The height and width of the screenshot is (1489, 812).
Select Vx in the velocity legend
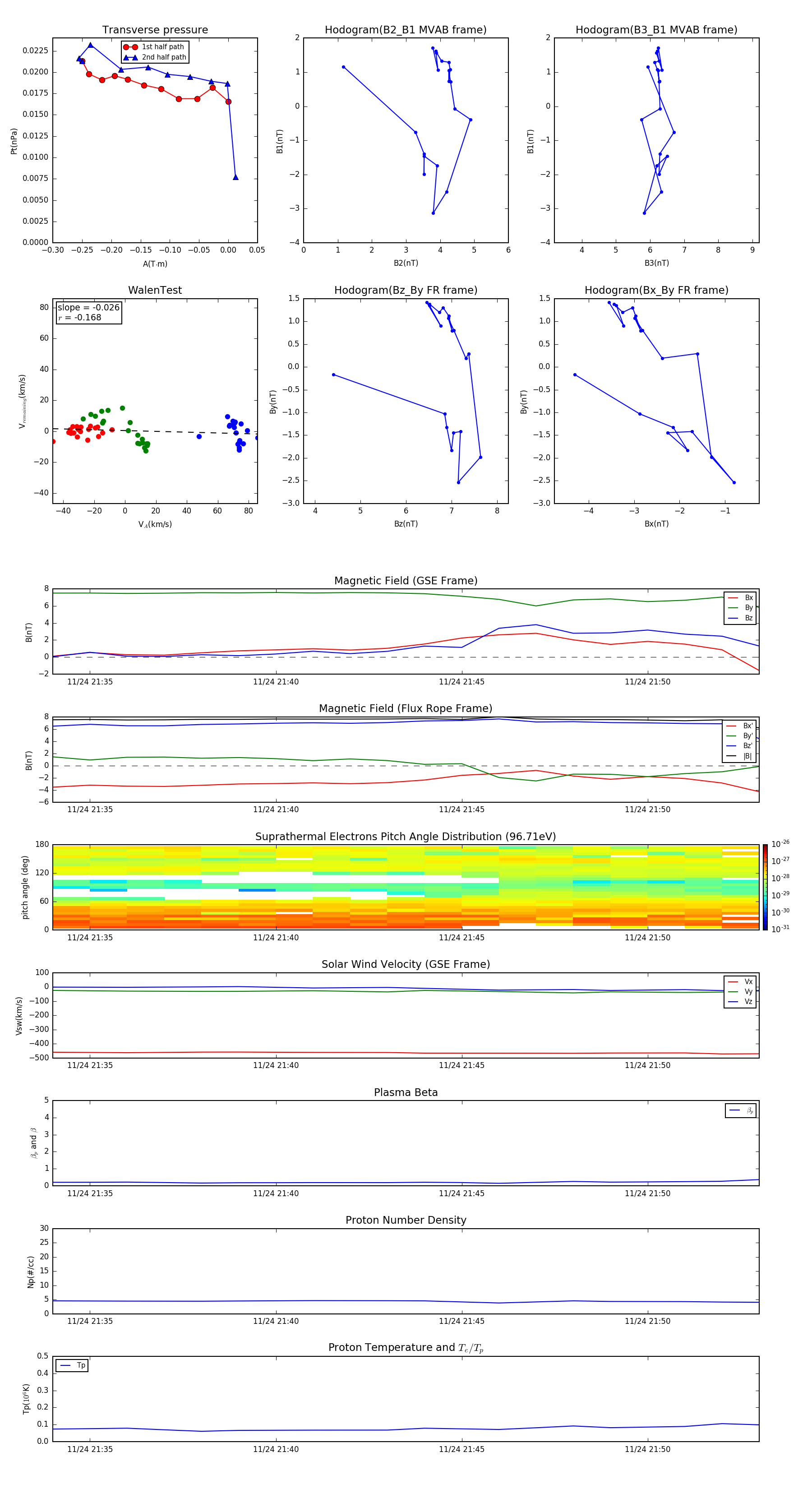tap(741, 981)
